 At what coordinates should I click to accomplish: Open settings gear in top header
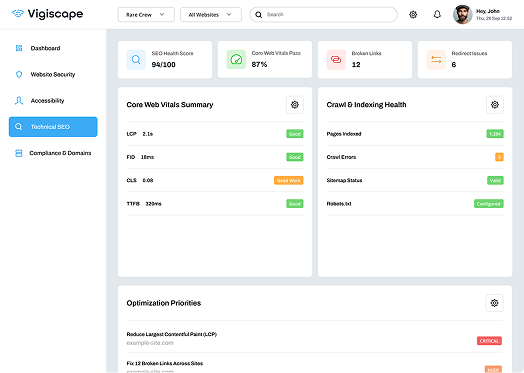pos(413,14)
